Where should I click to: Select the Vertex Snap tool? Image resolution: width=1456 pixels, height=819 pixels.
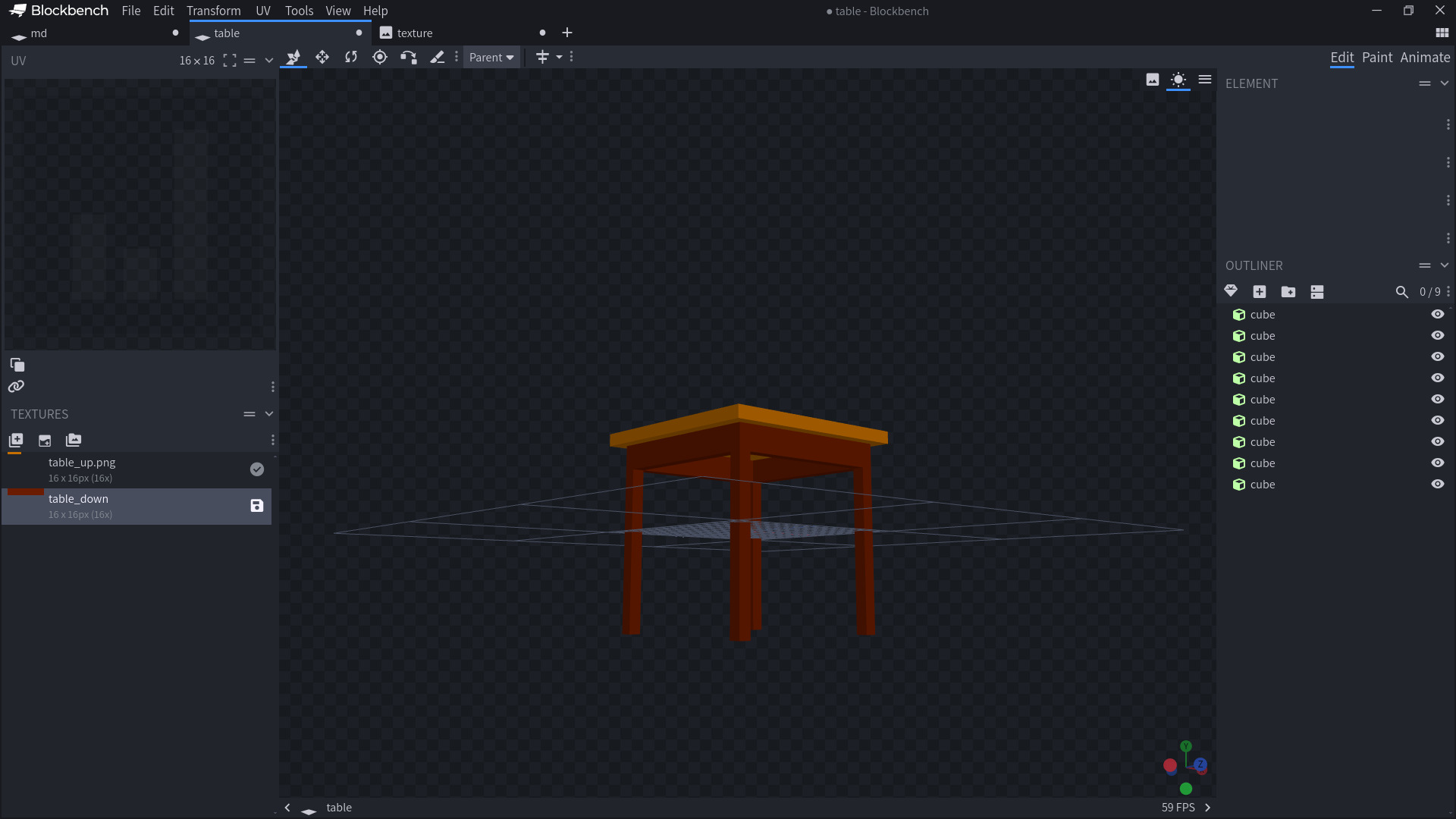[x=409, y=57]
